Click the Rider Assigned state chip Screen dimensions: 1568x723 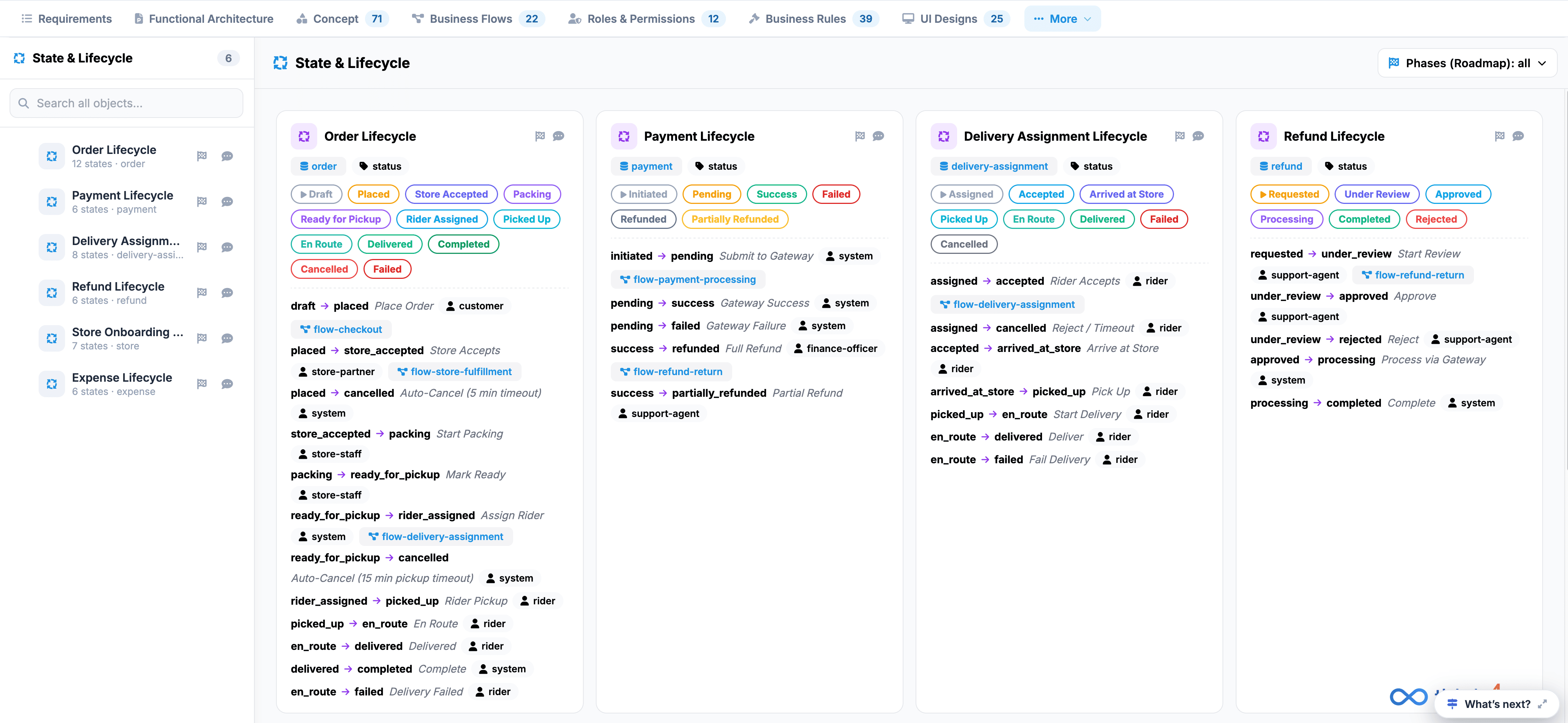click(x=442, y=219)
